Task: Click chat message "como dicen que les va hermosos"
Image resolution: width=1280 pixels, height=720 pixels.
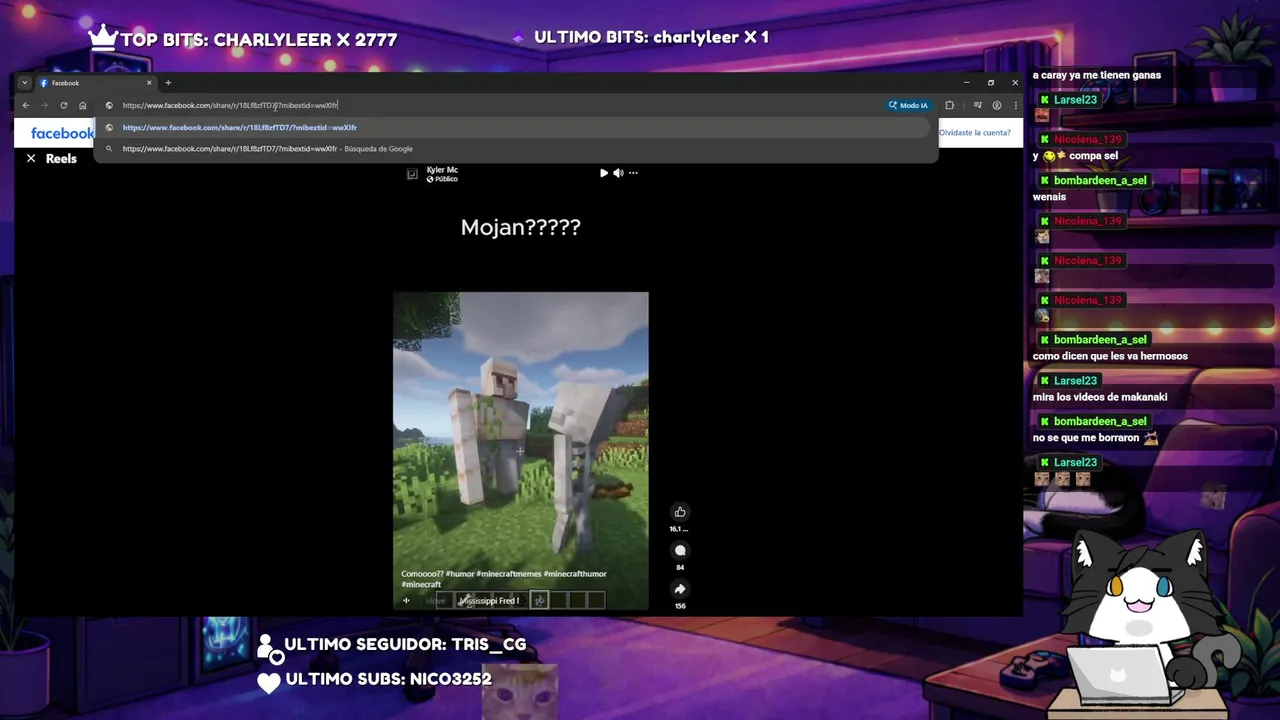Action: pyautogui.click(x=1110, y=356)
